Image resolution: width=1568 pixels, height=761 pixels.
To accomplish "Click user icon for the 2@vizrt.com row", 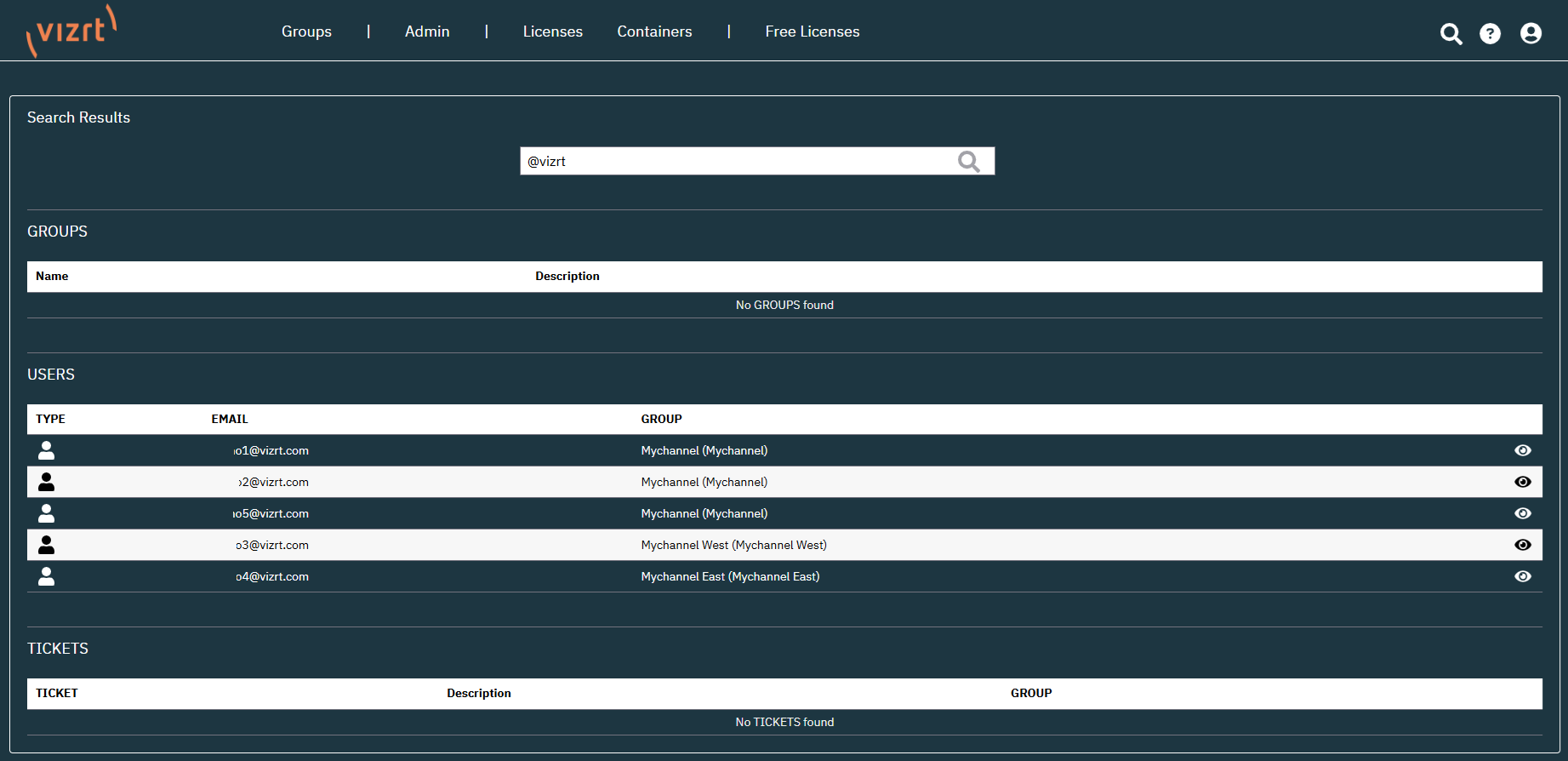I will [x=47, y=482].
